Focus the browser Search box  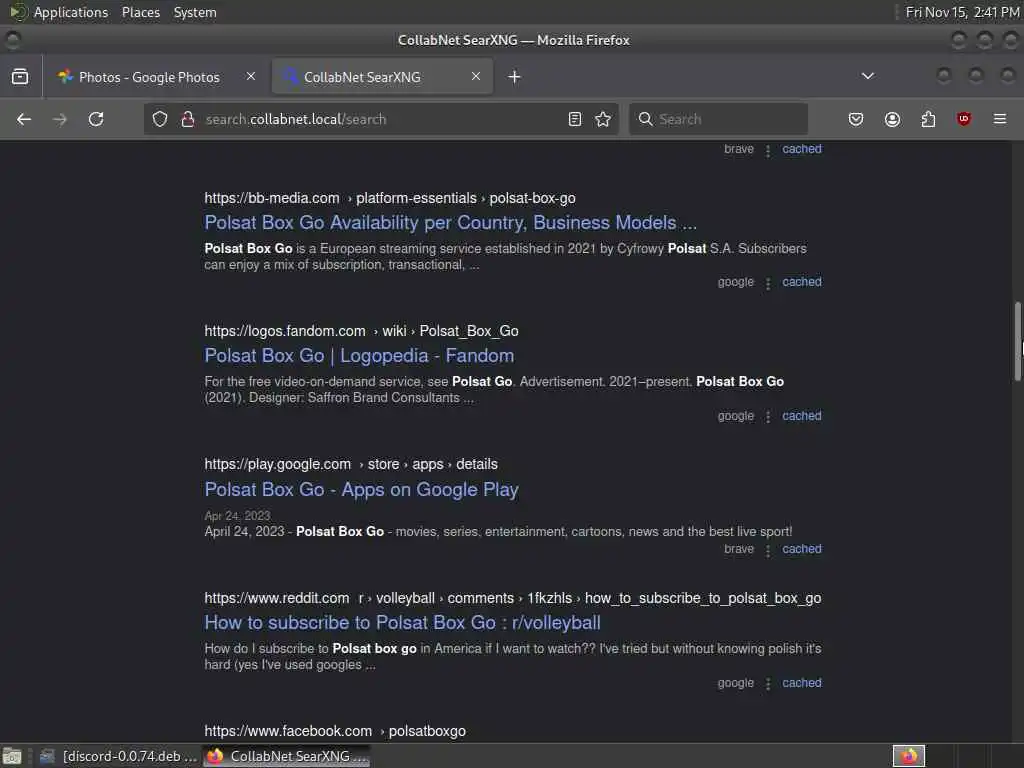(x=718, y=119)
